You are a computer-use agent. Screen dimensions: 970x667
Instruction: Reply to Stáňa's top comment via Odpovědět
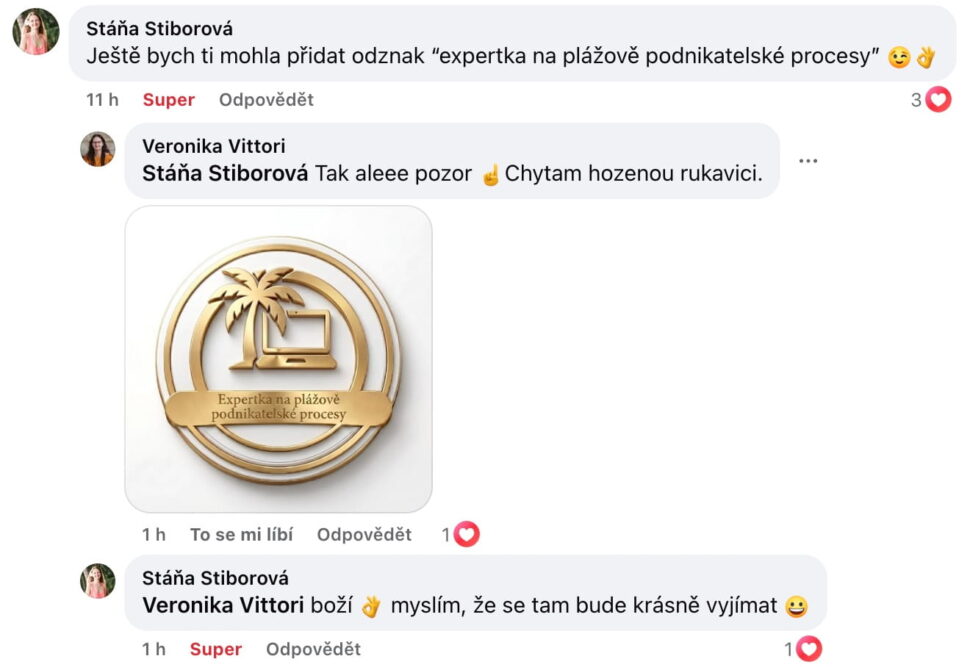266,100
